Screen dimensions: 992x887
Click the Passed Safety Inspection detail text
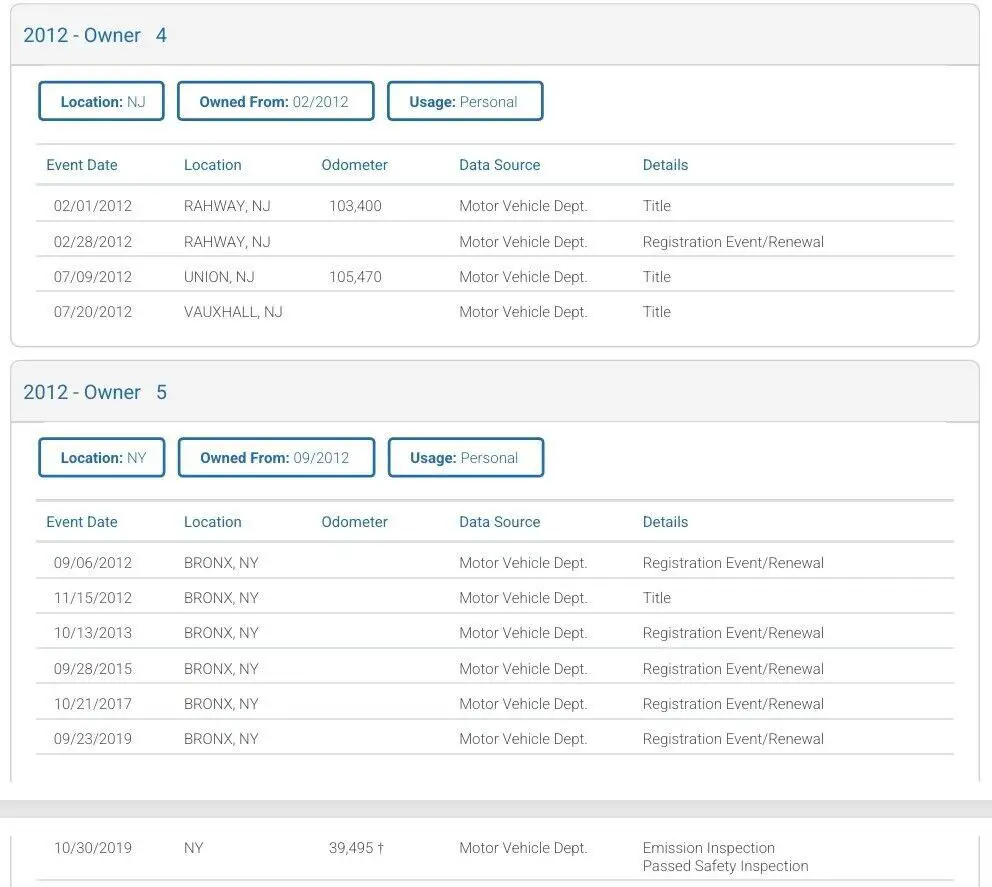tap(725, 866)
